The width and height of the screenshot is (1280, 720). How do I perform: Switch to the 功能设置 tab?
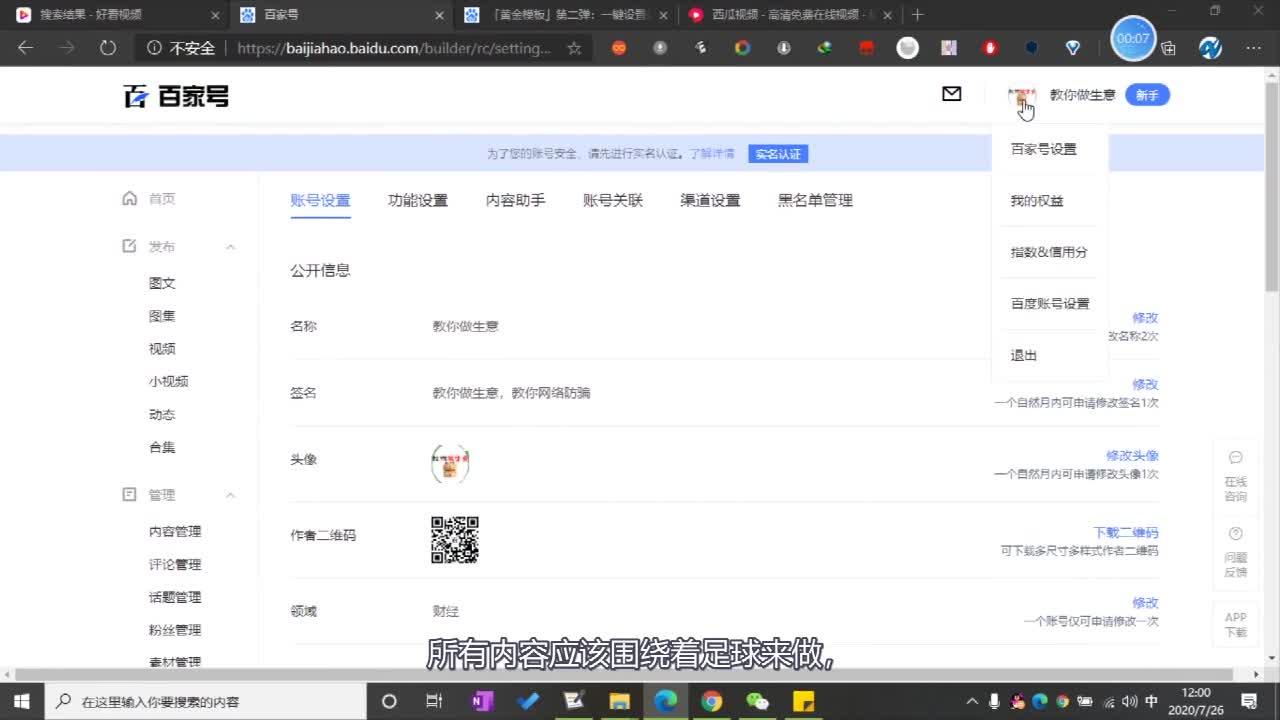(x=417, y=200)
